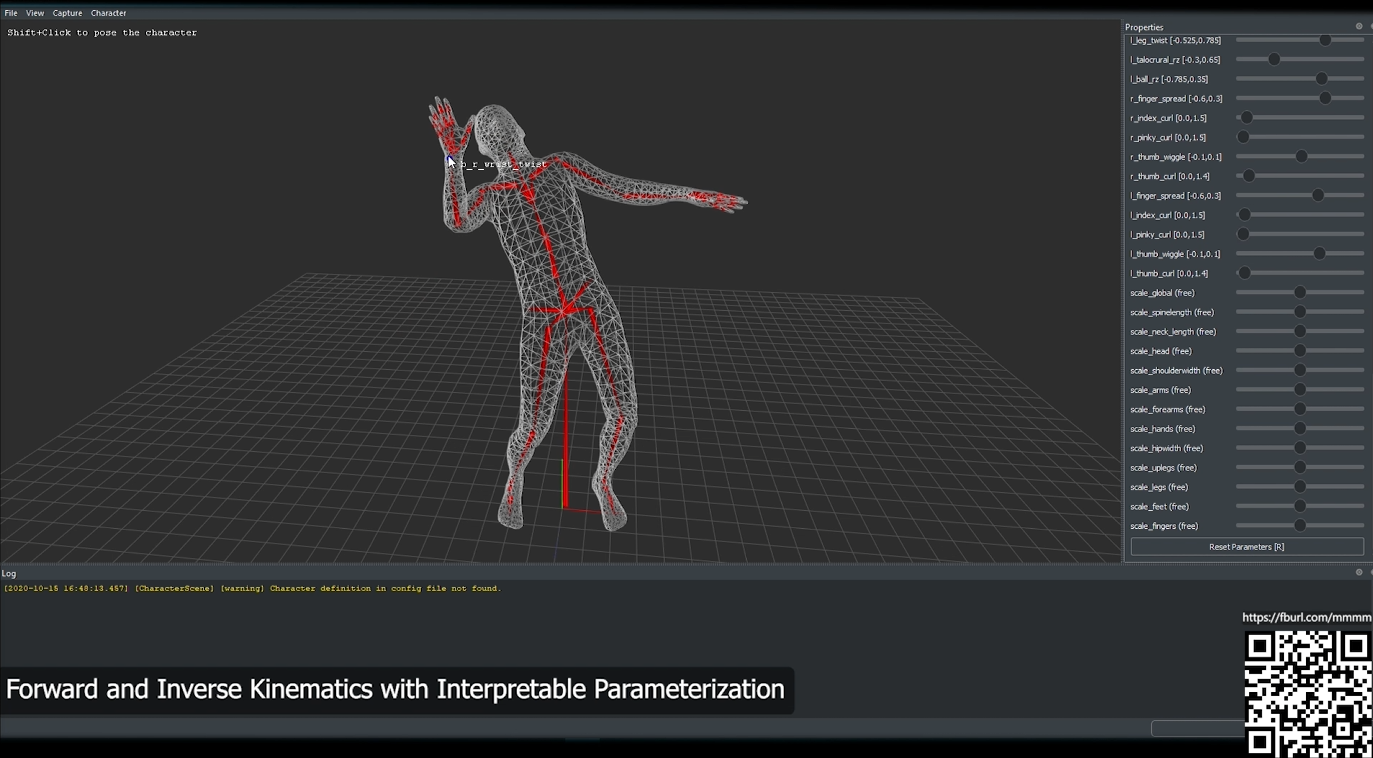Screen dimensions: 1373x758
Task: Open the Capture menu
Action: coord(67,12)
